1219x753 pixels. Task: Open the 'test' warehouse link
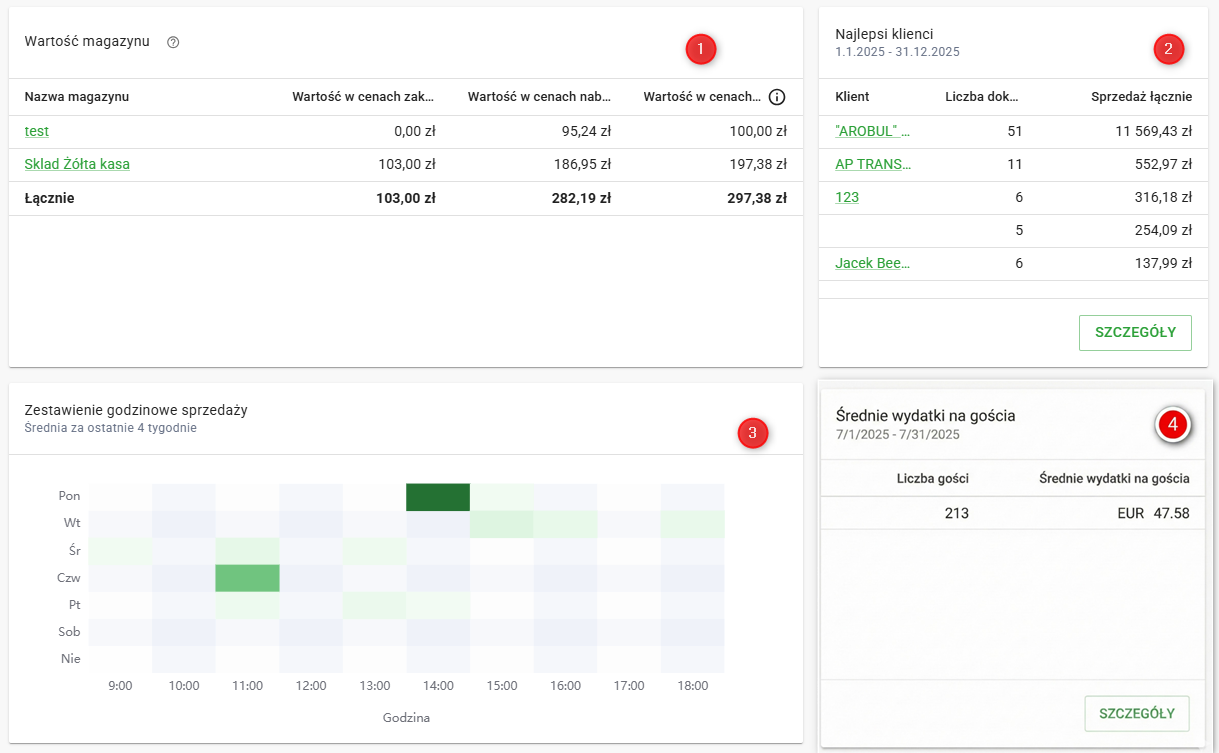click(37, 131)
